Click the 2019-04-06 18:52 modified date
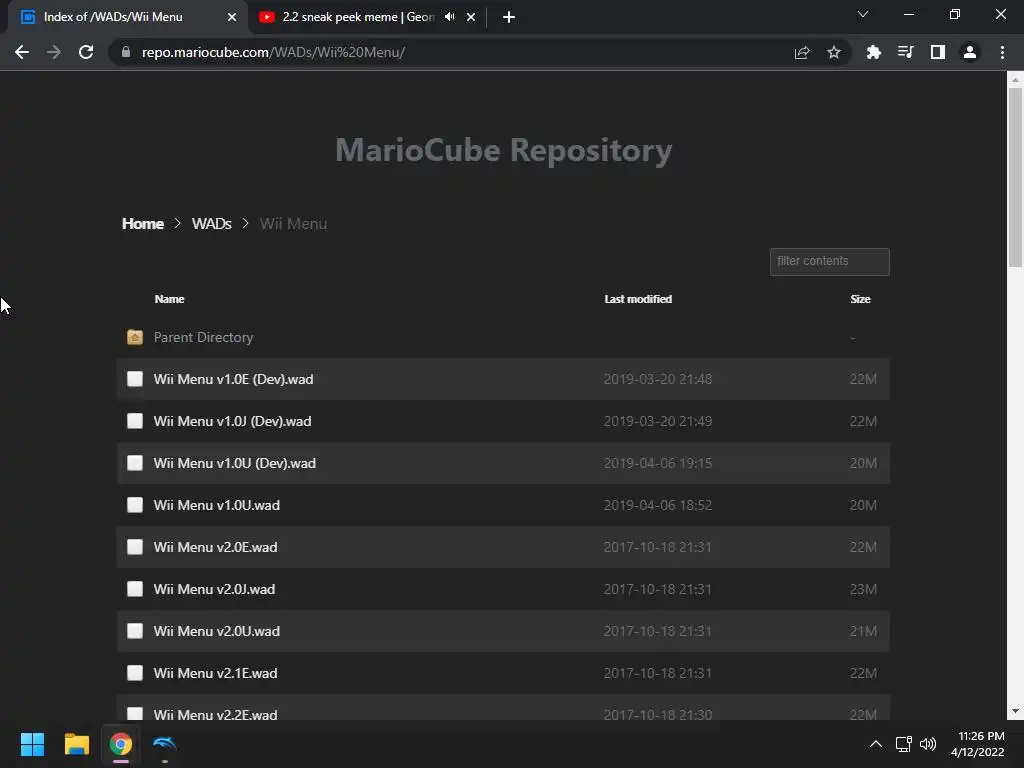 [x=658, y=505]
